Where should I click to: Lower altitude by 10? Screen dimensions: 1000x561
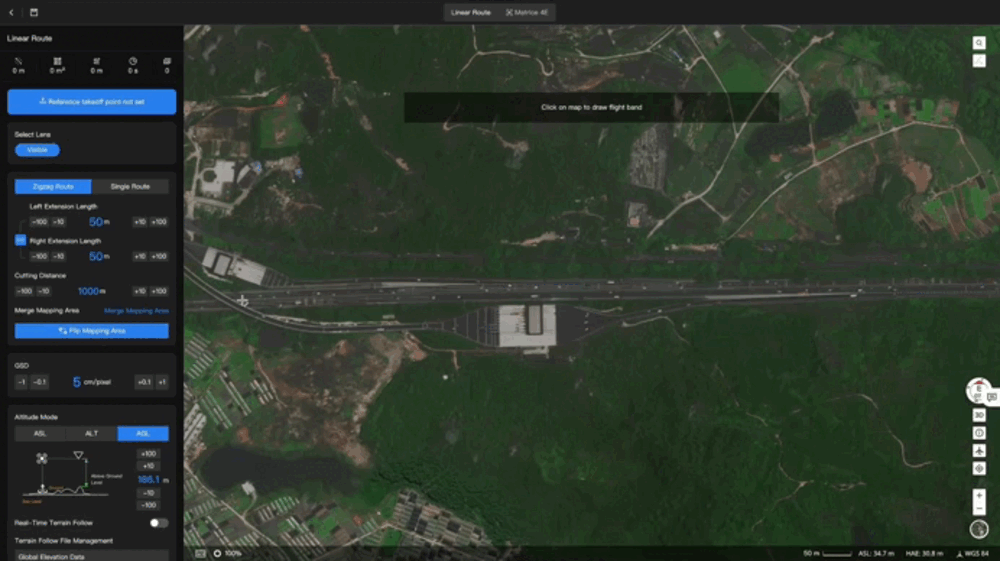pyautogui.click(x=149, y=493)
